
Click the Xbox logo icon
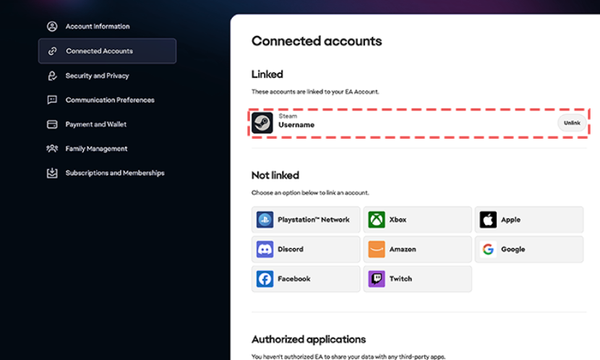(x=377, y=220)
